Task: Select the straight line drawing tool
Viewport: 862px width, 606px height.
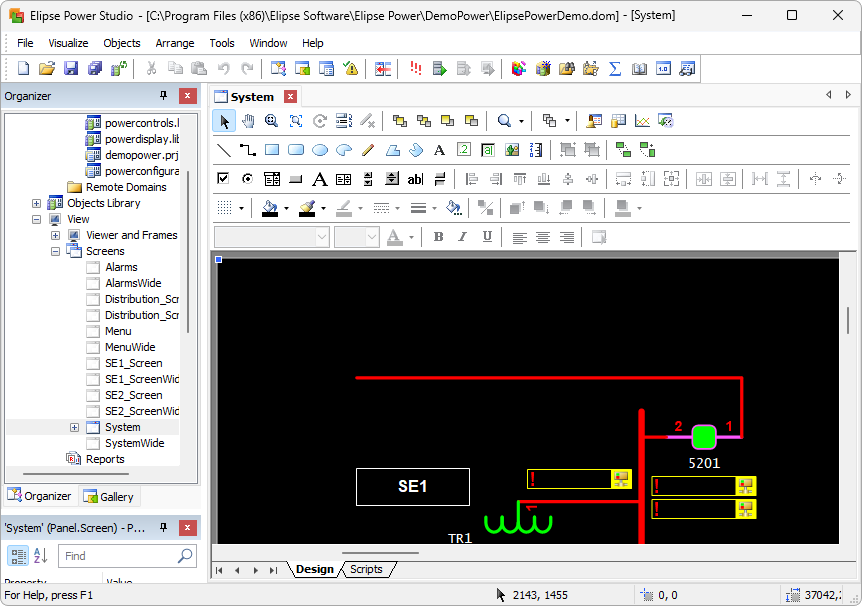Action: (224, 150)
